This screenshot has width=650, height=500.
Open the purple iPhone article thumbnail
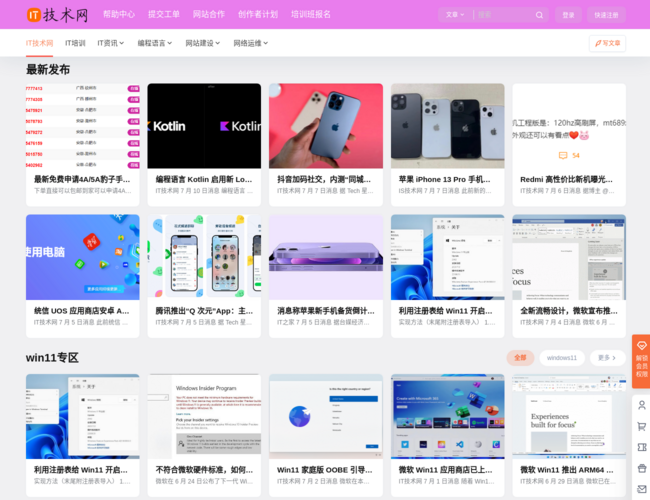pos(326,257)
